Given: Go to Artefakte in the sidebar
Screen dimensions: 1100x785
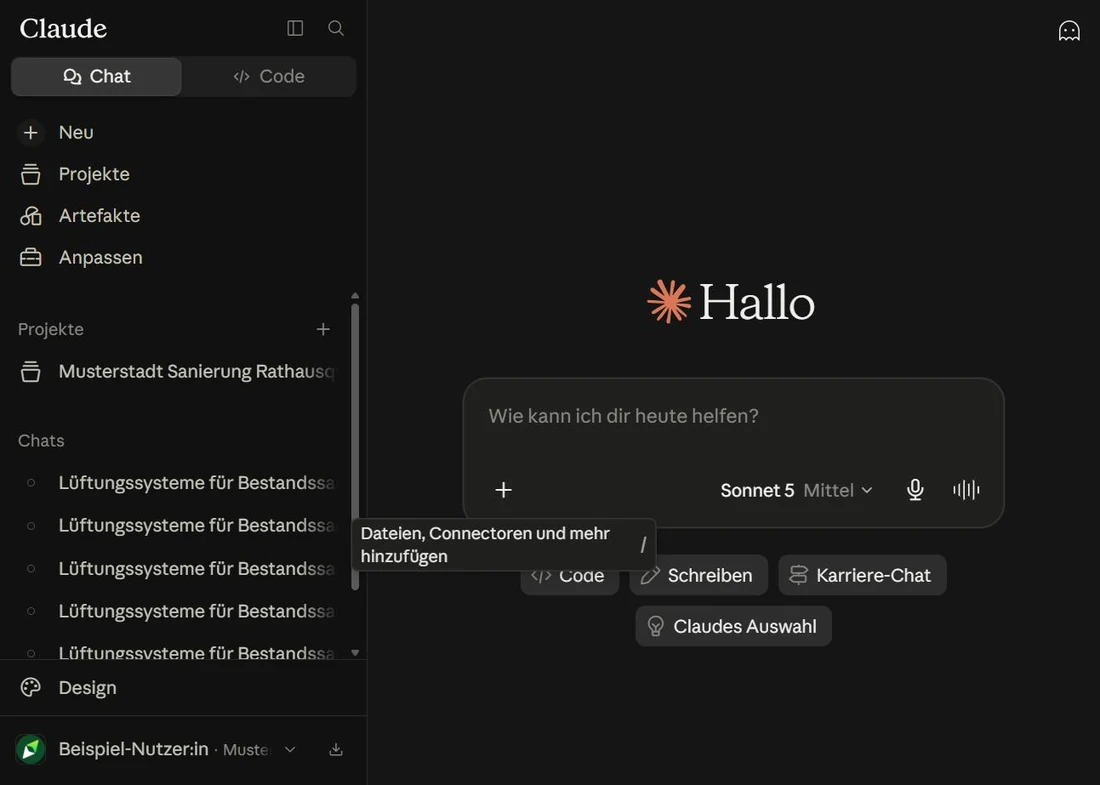Looking at the screenshot, I should pos(182,215).
